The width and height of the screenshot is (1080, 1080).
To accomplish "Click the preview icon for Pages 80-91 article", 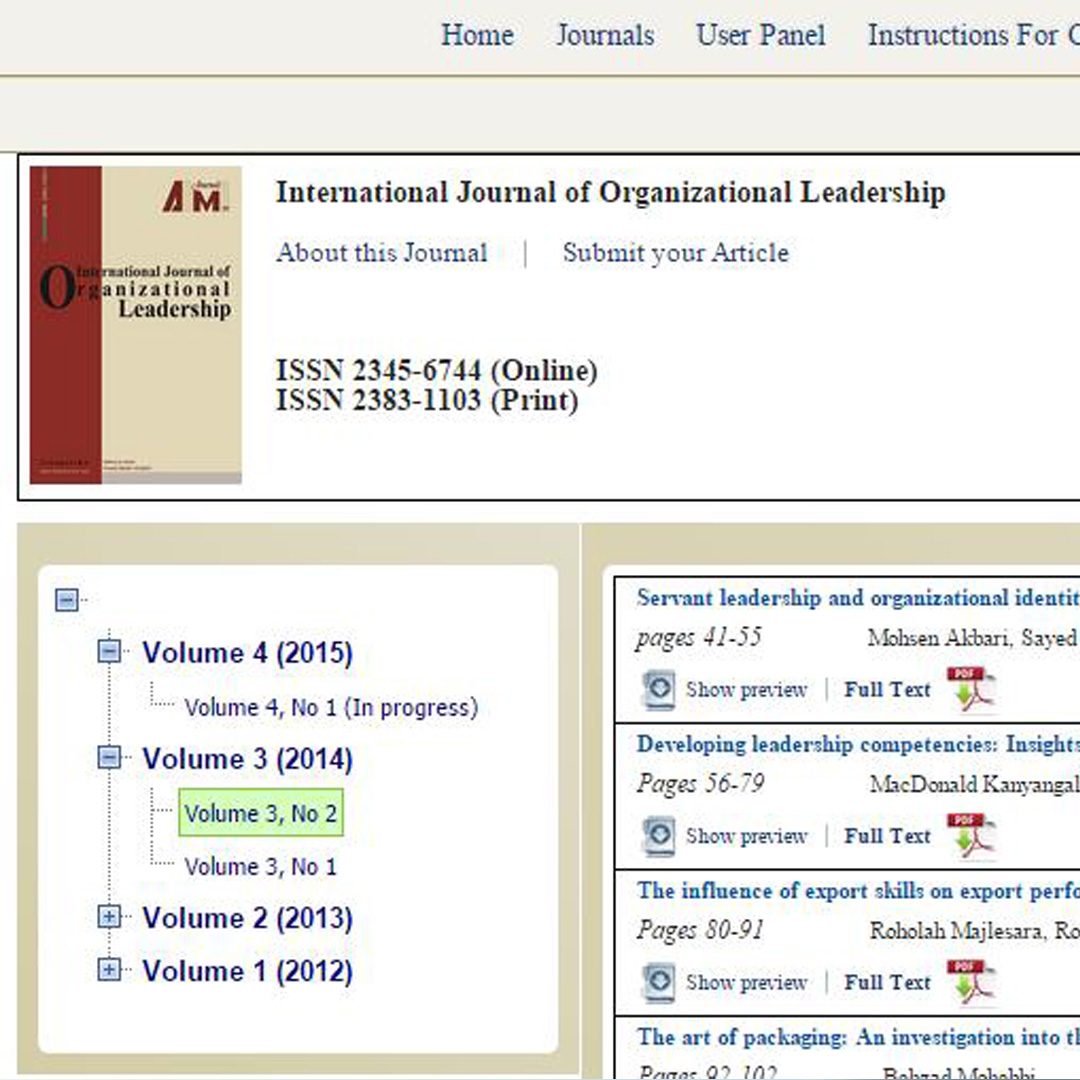I will (658, 982).
